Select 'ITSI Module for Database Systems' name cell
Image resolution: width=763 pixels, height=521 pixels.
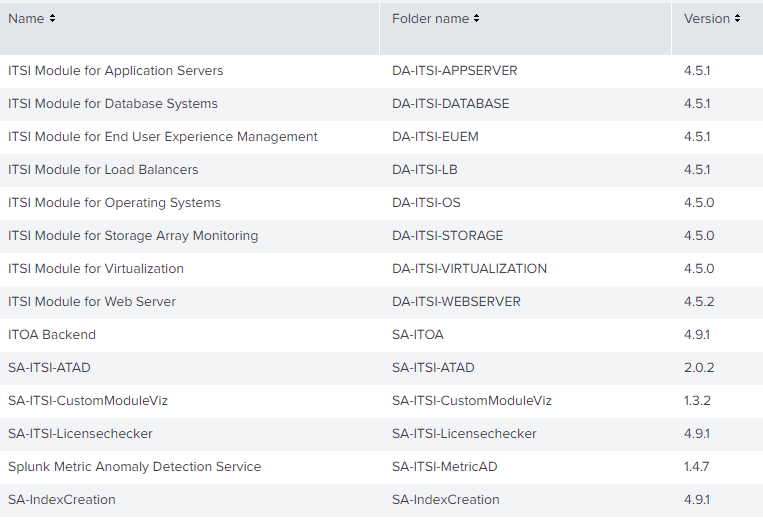[x=113, y=104]
